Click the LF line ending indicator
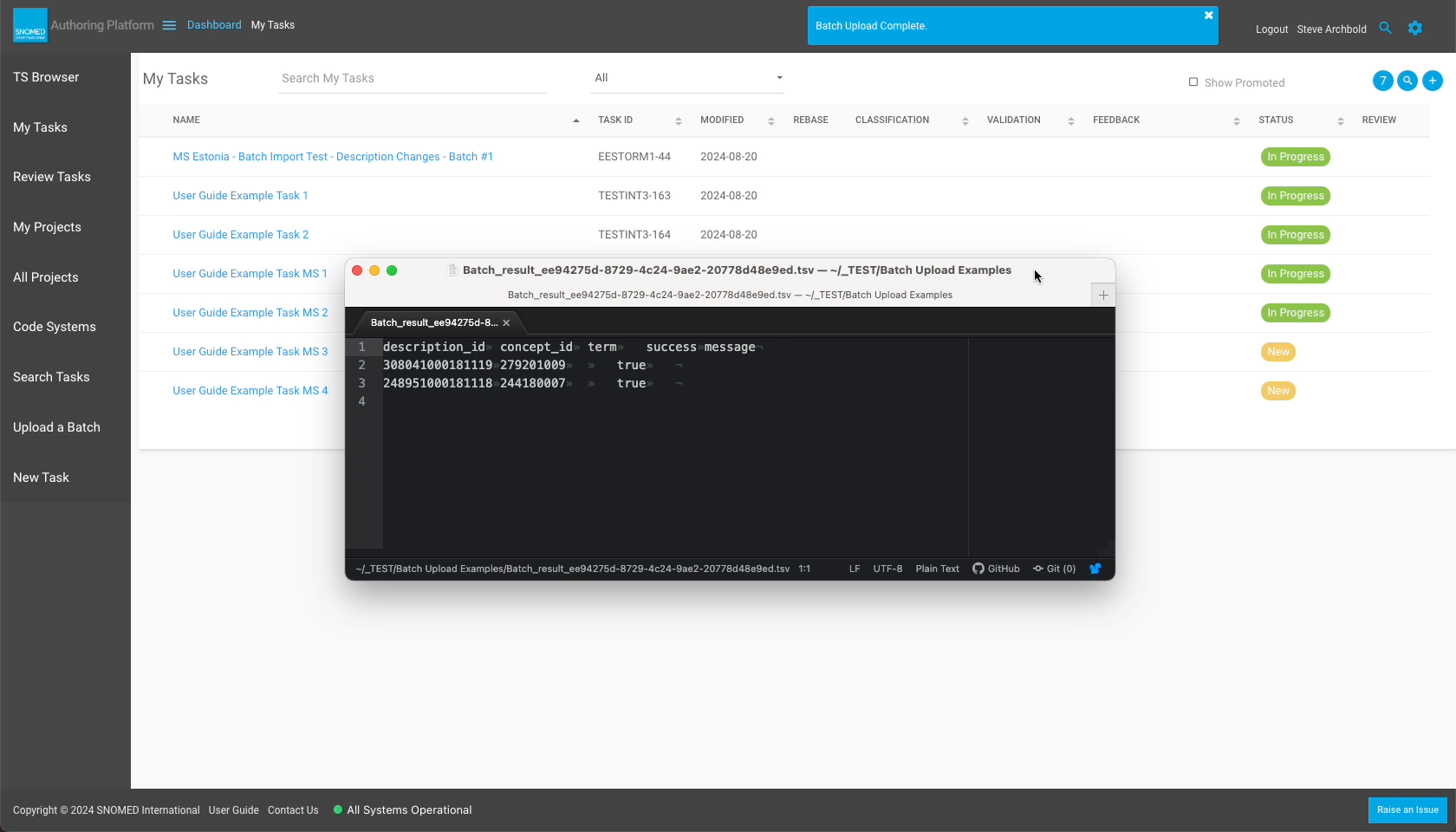The image size is (1456, 832). [855, 569]
